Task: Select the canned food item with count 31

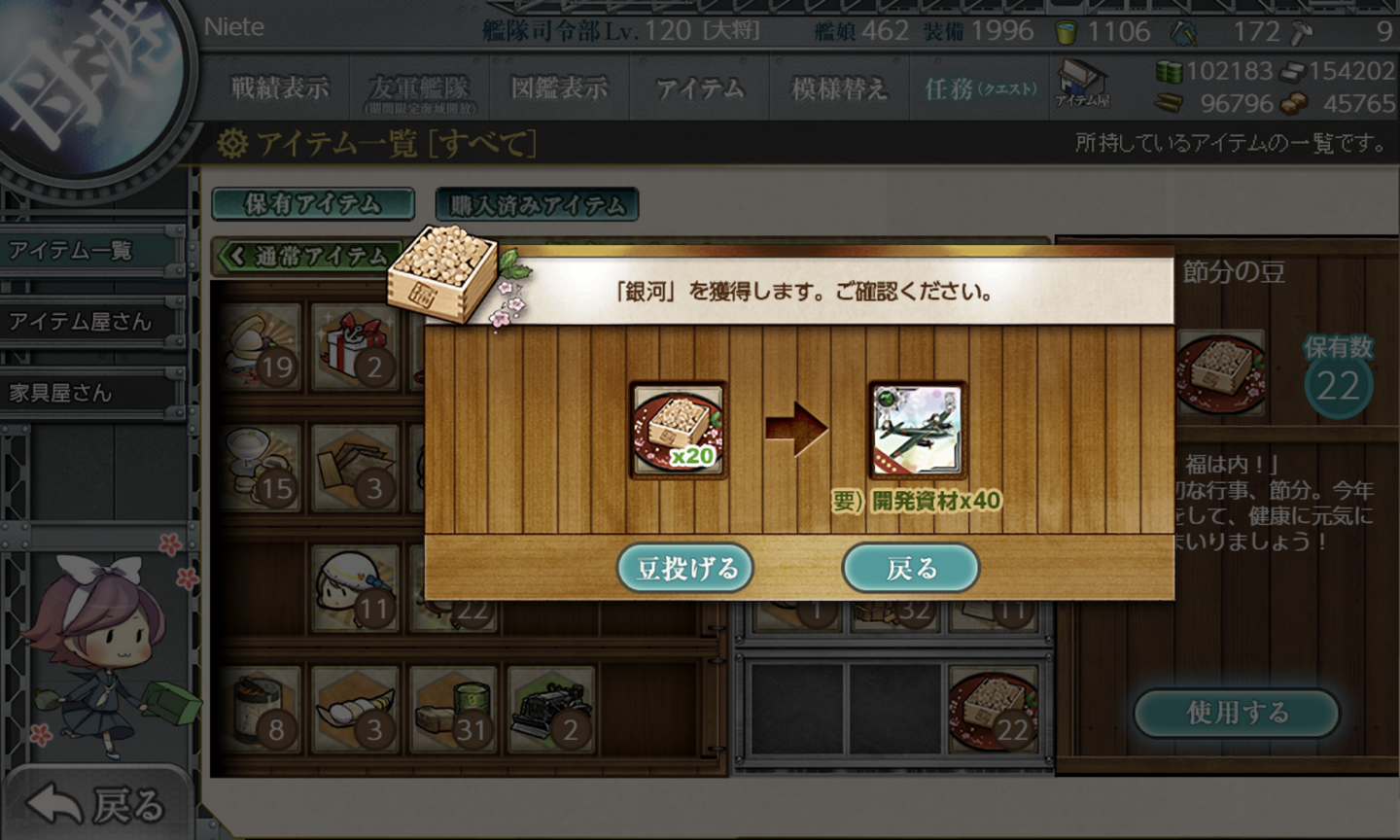Action: click(x=453, y=710)
